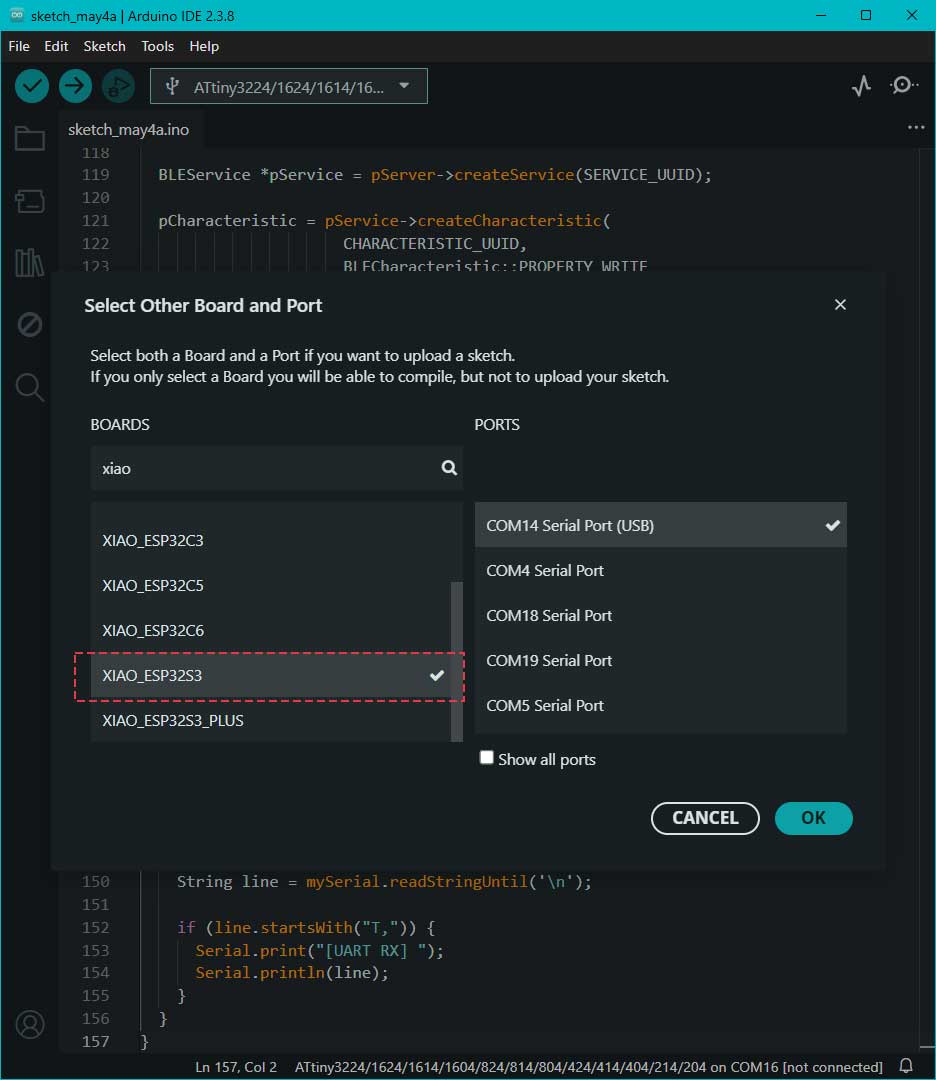The height and width of the screenshot is (1080, 936).
Task: Open the account profile icon
Action: 30,1024
